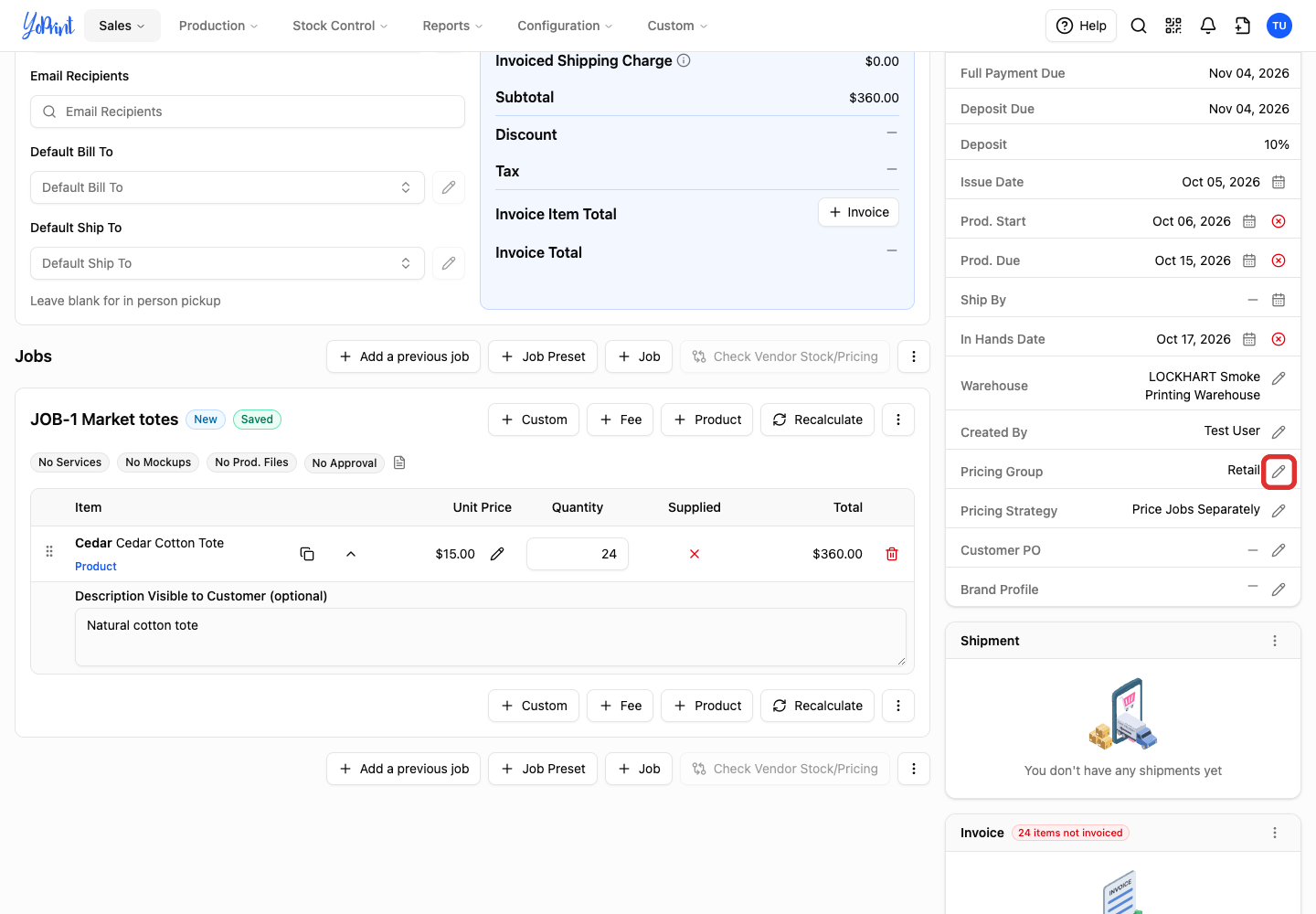Click the Invoice button beside Invoice Item Total
The image size is (1316, 914).
click(x=858, y=212)
